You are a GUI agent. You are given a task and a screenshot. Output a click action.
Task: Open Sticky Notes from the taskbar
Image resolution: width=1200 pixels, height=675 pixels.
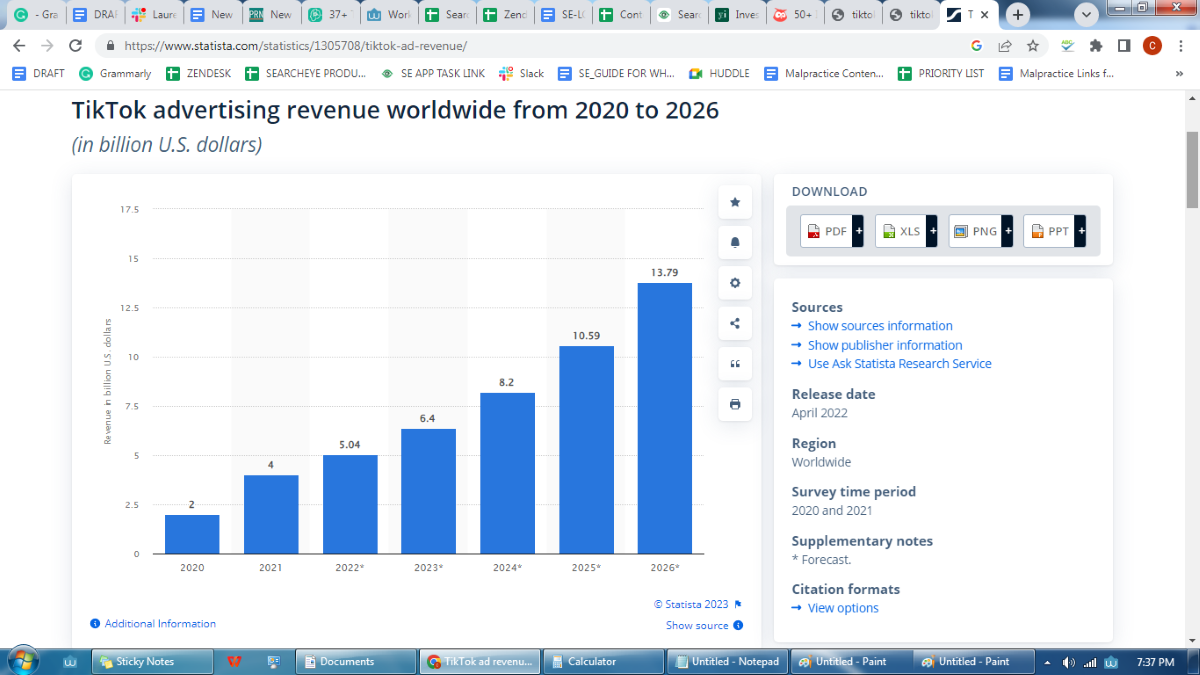tap(152, 662)
